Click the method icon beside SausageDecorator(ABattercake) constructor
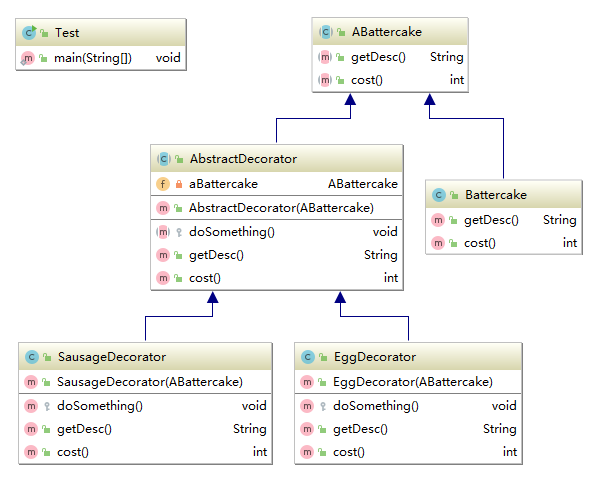Image resolution: width=599 pixels, height=481 pixels. (x=31, y=382)
